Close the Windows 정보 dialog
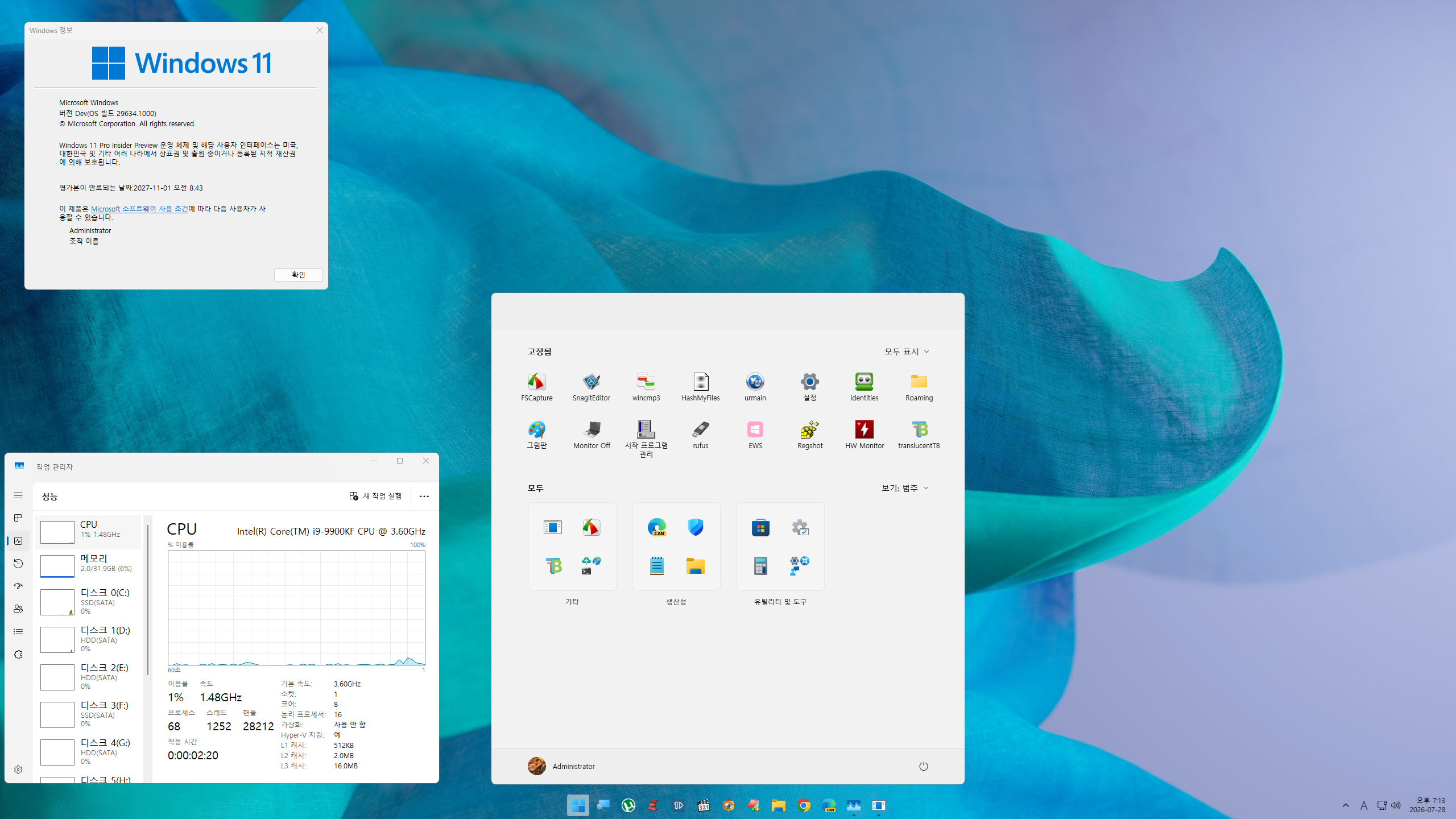 [320, 30]
